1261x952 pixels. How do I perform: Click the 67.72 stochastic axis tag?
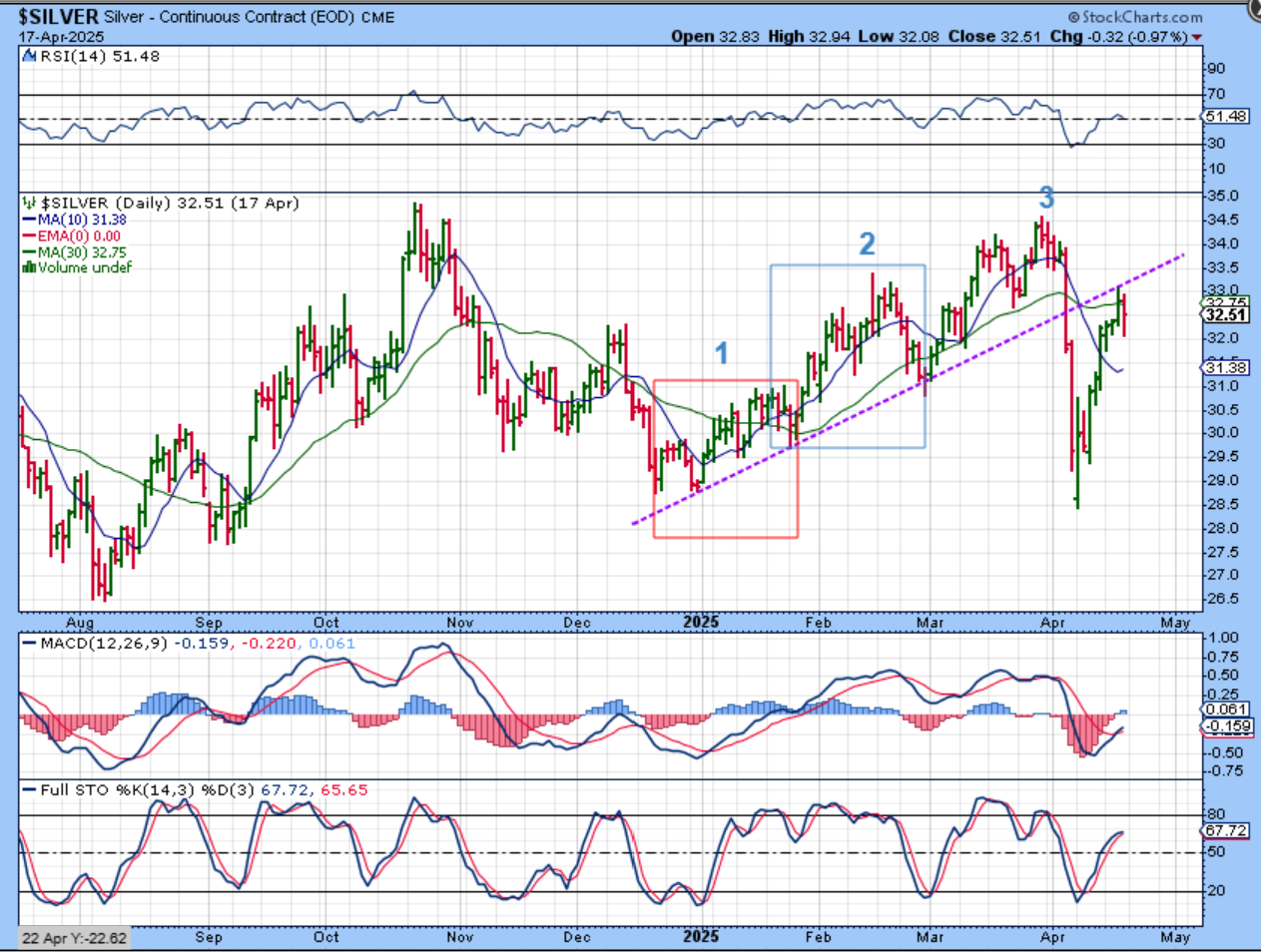point(1226,830)
